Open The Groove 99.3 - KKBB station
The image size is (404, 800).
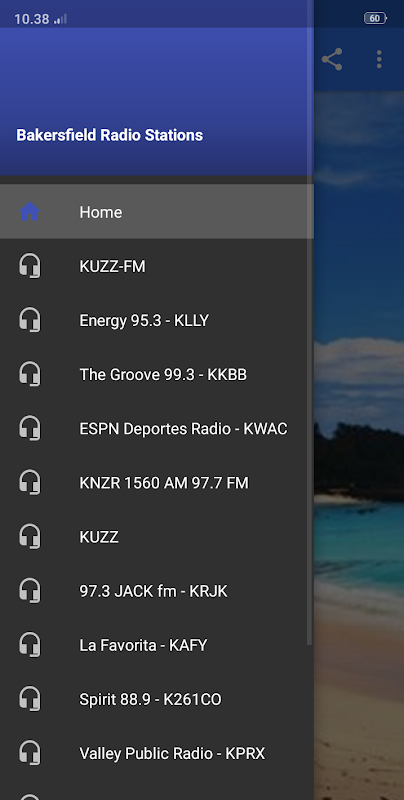click(157, 374)
